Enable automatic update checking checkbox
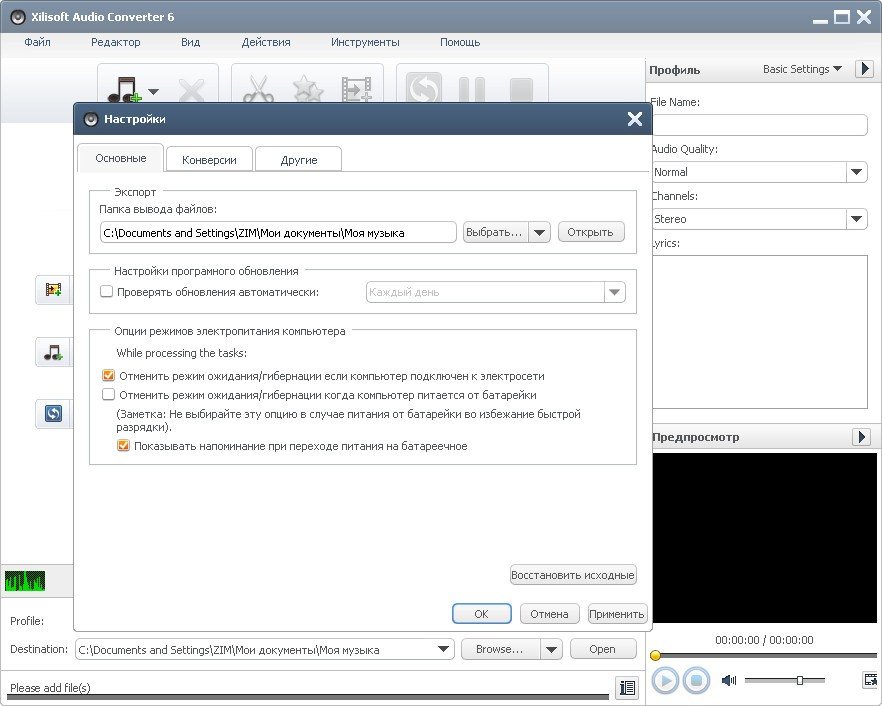The width and height of the screenshot is (882, 706). pyautogui.click(x=107, y=292)
